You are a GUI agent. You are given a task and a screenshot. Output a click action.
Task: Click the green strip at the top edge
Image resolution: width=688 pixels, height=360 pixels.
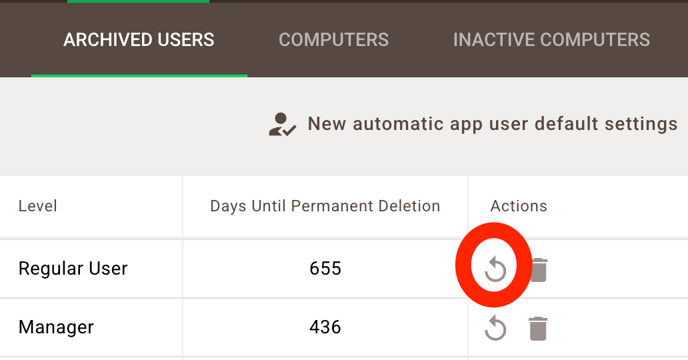tap(138, 1)
